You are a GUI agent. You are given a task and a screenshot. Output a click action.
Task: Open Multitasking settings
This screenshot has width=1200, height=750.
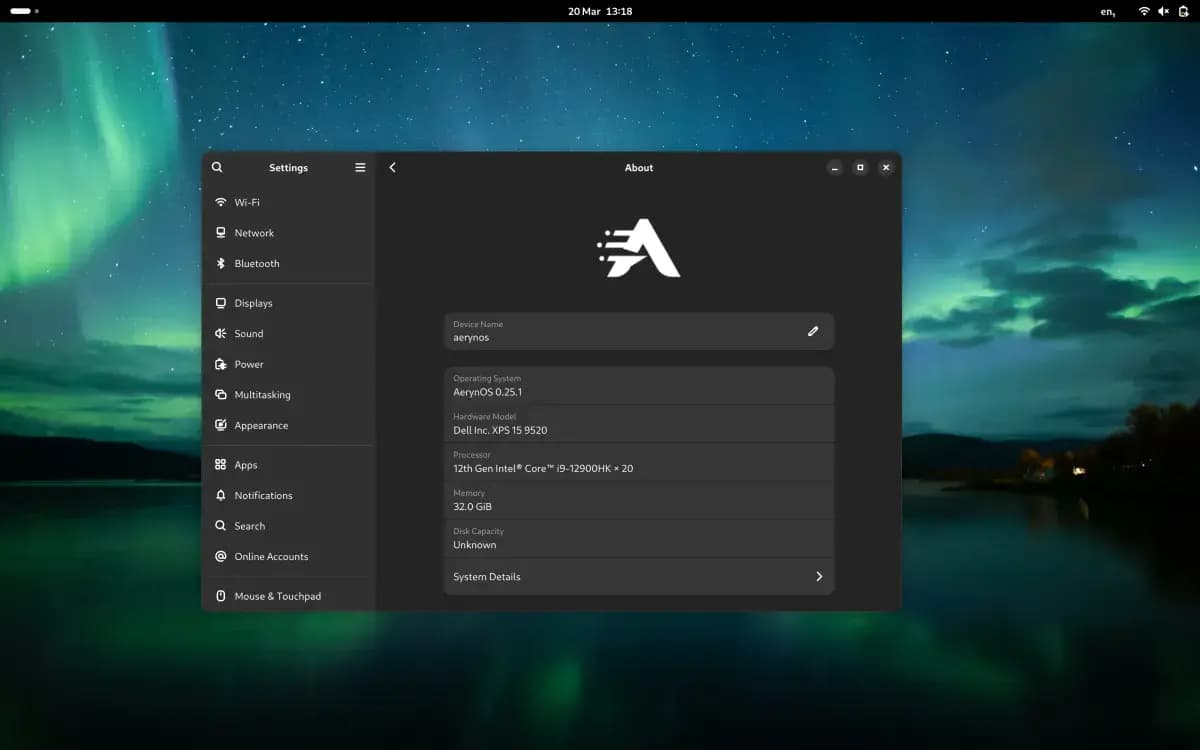pos(262,394)
